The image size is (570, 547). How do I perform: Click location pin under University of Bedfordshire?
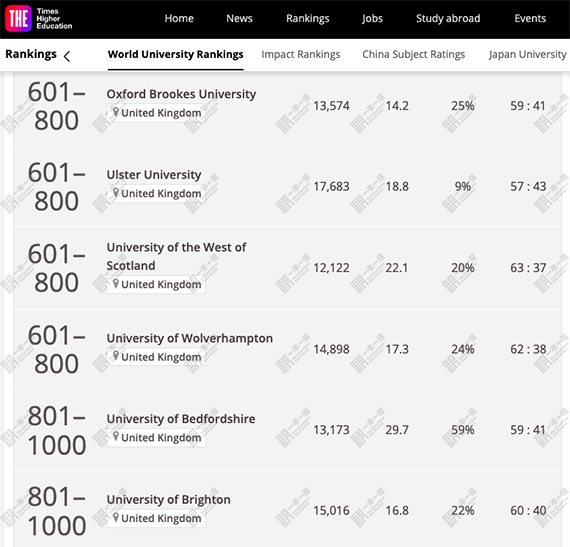click(x=116, y=437)
